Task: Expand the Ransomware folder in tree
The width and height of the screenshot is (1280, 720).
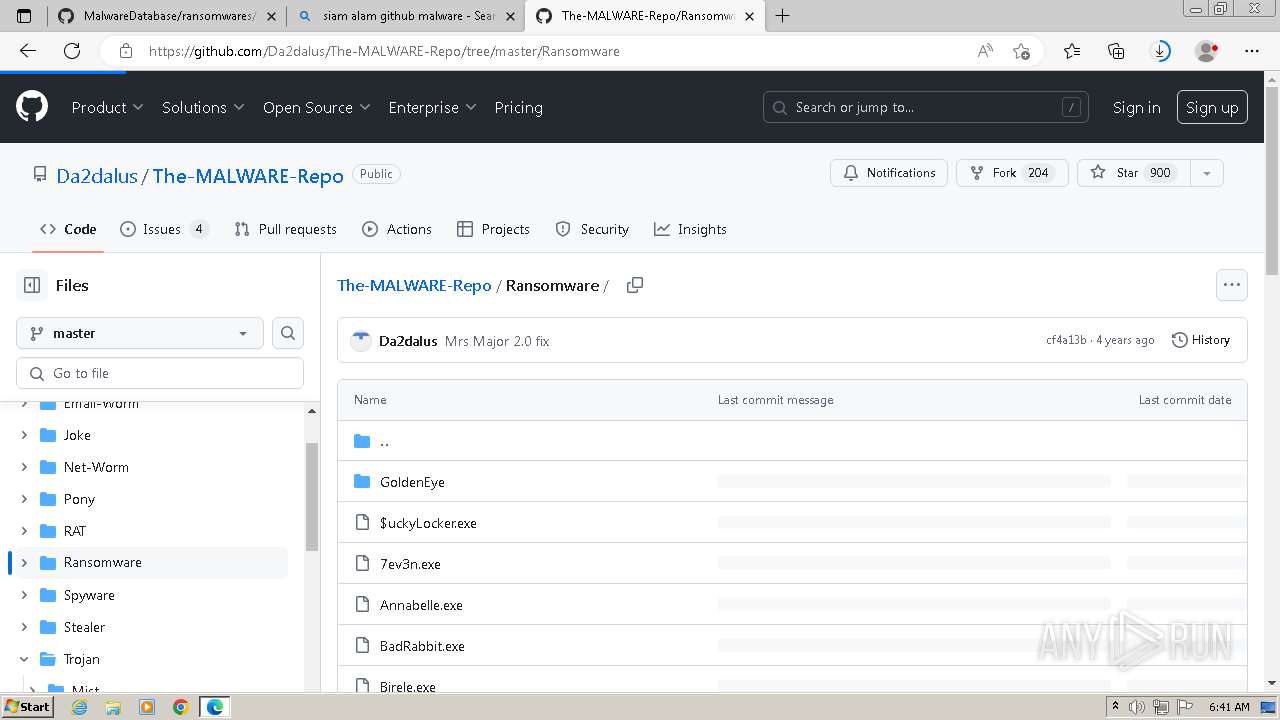Action: pyautogui.click(x=24, y=563)
